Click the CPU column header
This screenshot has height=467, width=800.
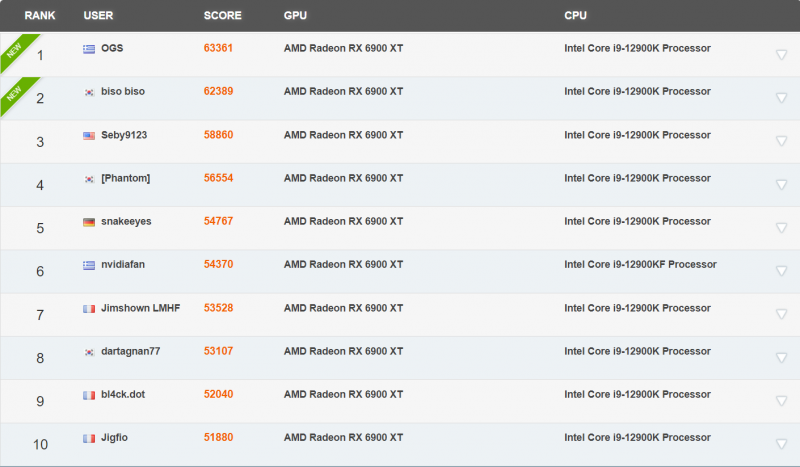(576, 16)
